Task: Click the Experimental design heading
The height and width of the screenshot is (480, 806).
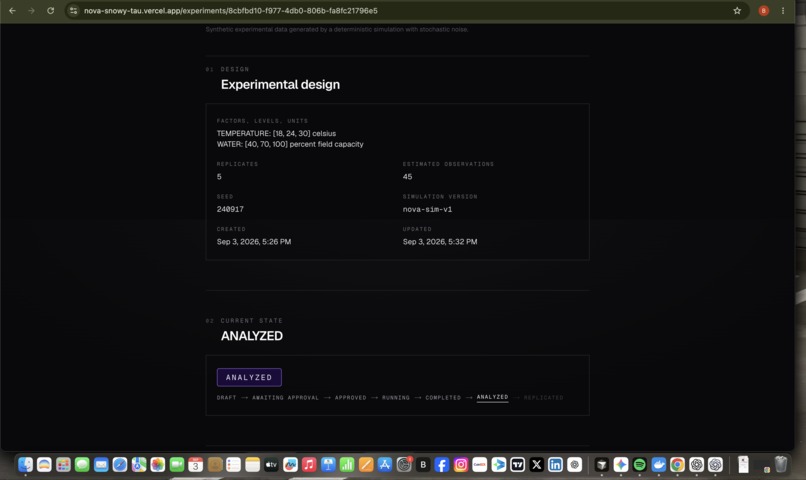Action: click(280, 84)
